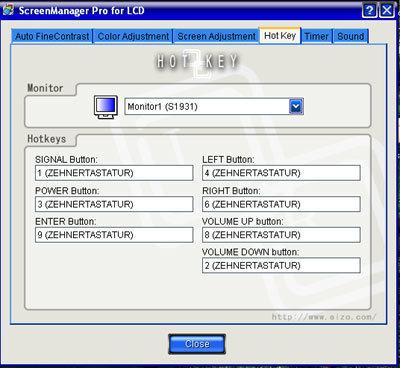Go to the Screen Adjustment tab

tap(216, 36)
